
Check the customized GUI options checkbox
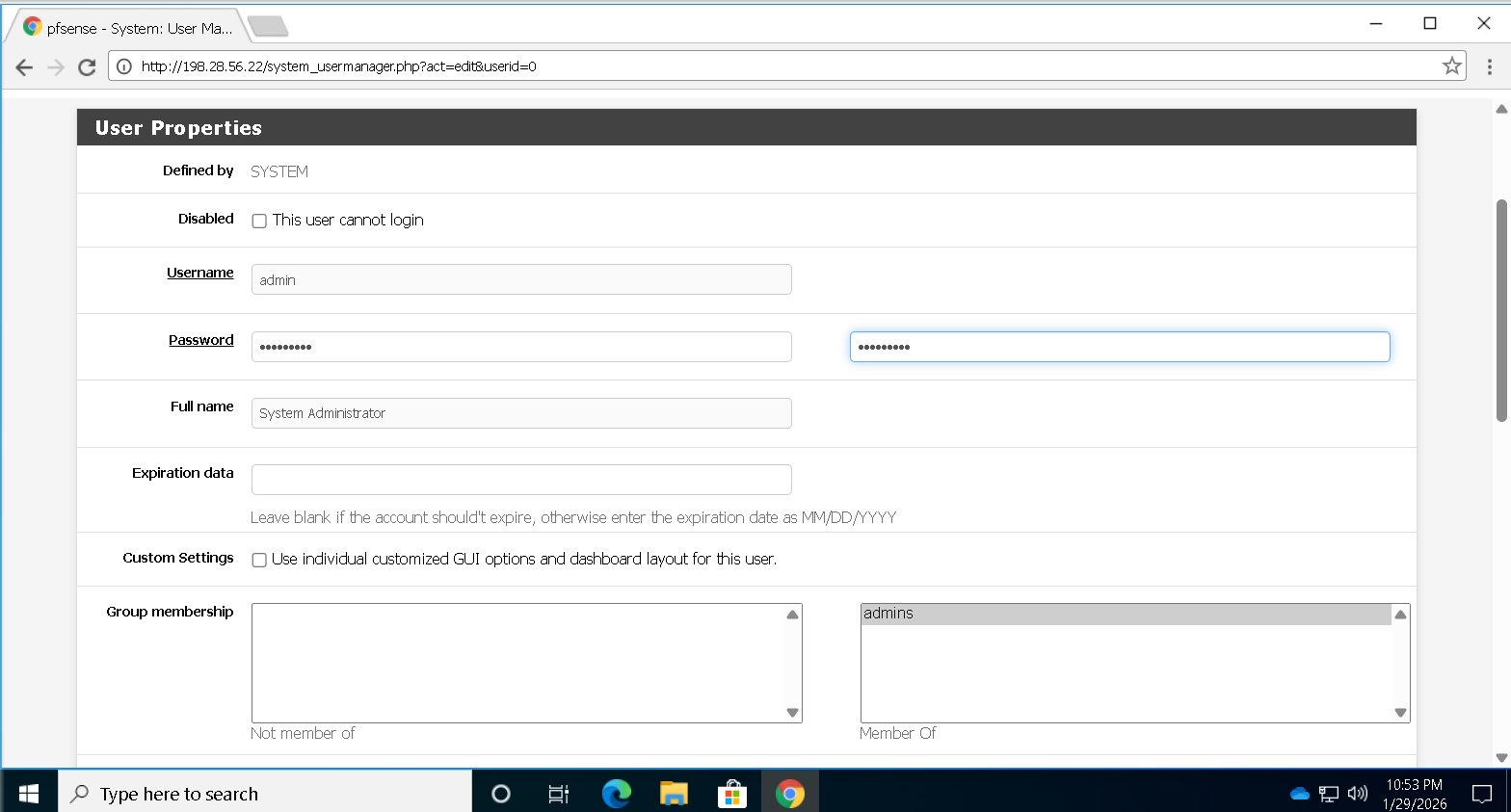[259, 560]
